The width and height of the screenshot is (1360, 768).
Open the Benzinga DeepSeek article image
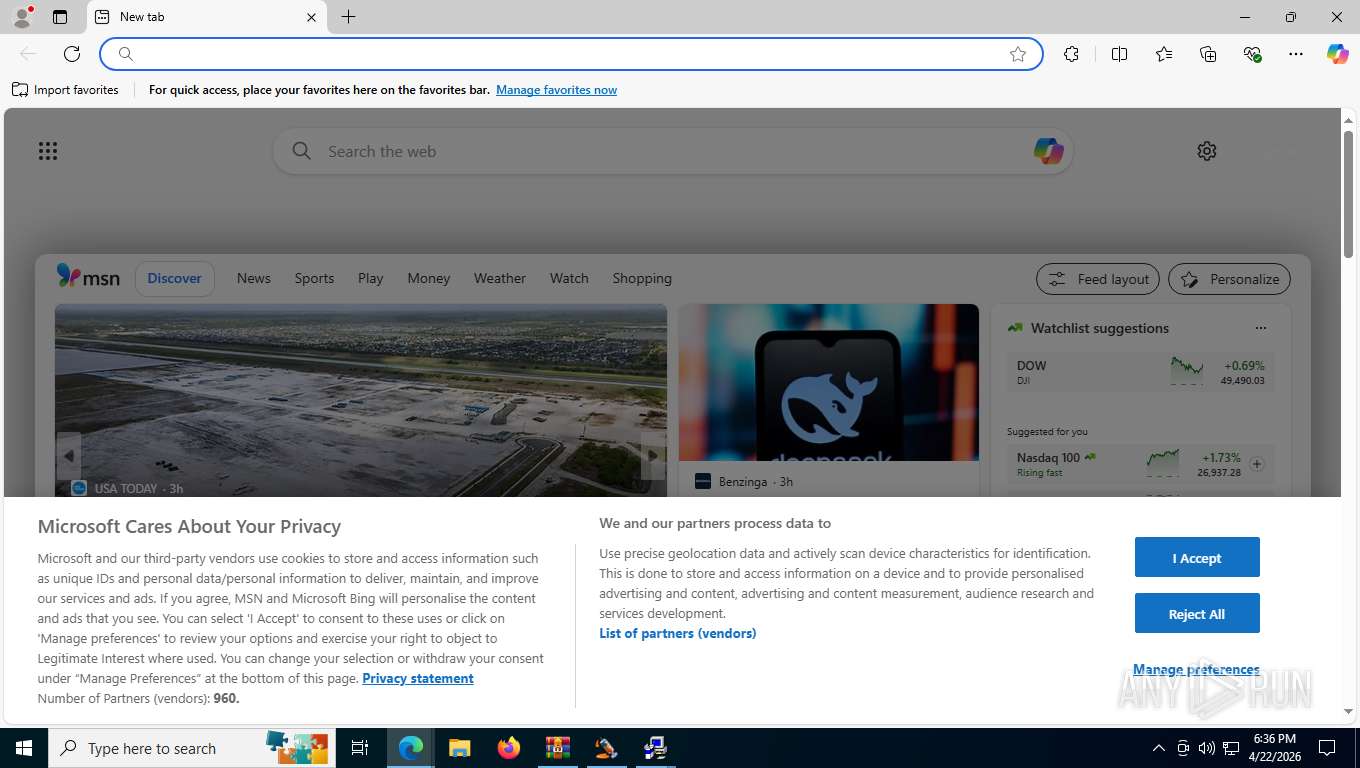point(829,382)
